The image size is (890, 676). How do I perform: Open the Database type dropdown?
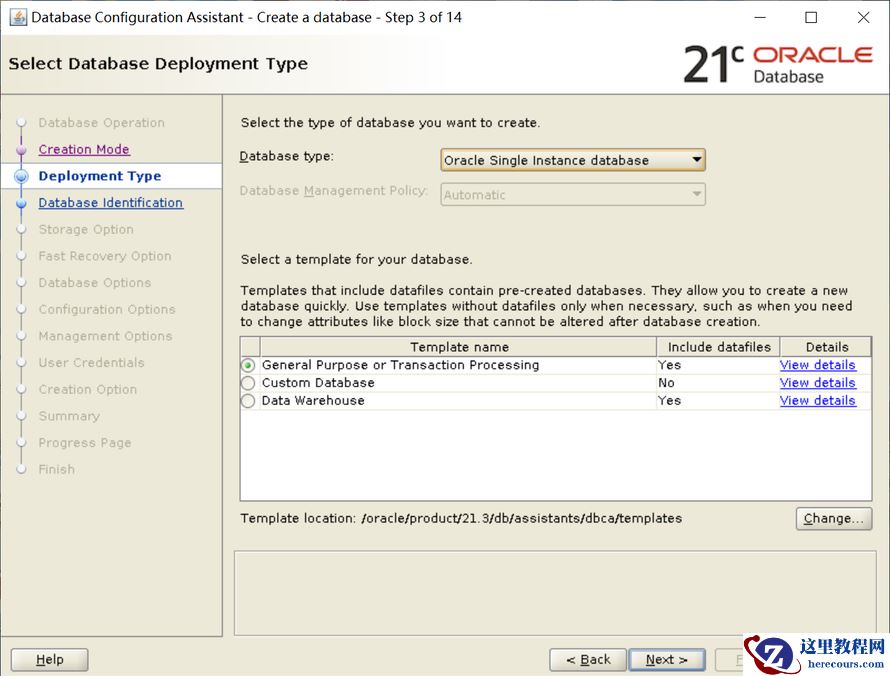pos(573,160)
